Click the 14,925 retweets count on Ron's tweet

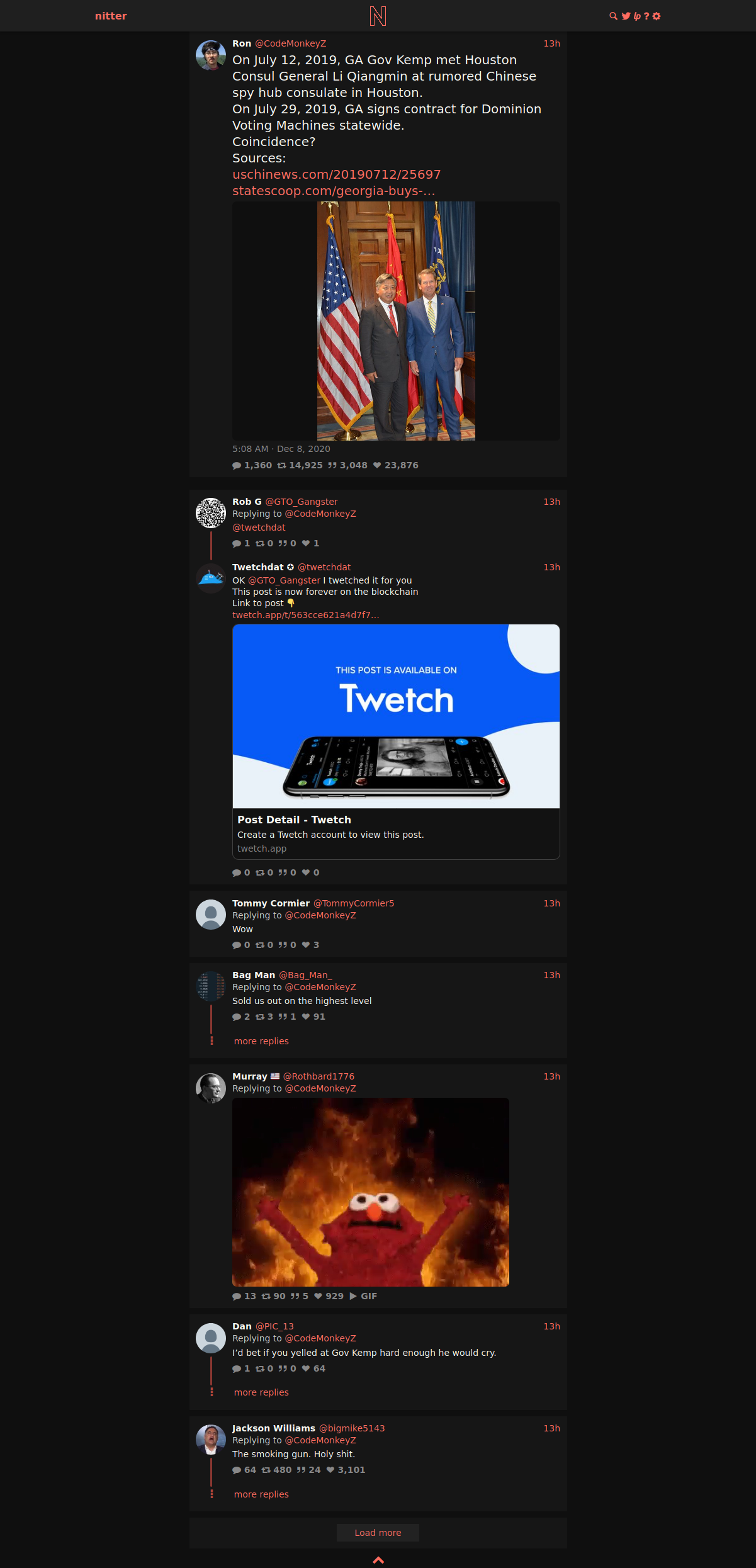coord(300,465)
